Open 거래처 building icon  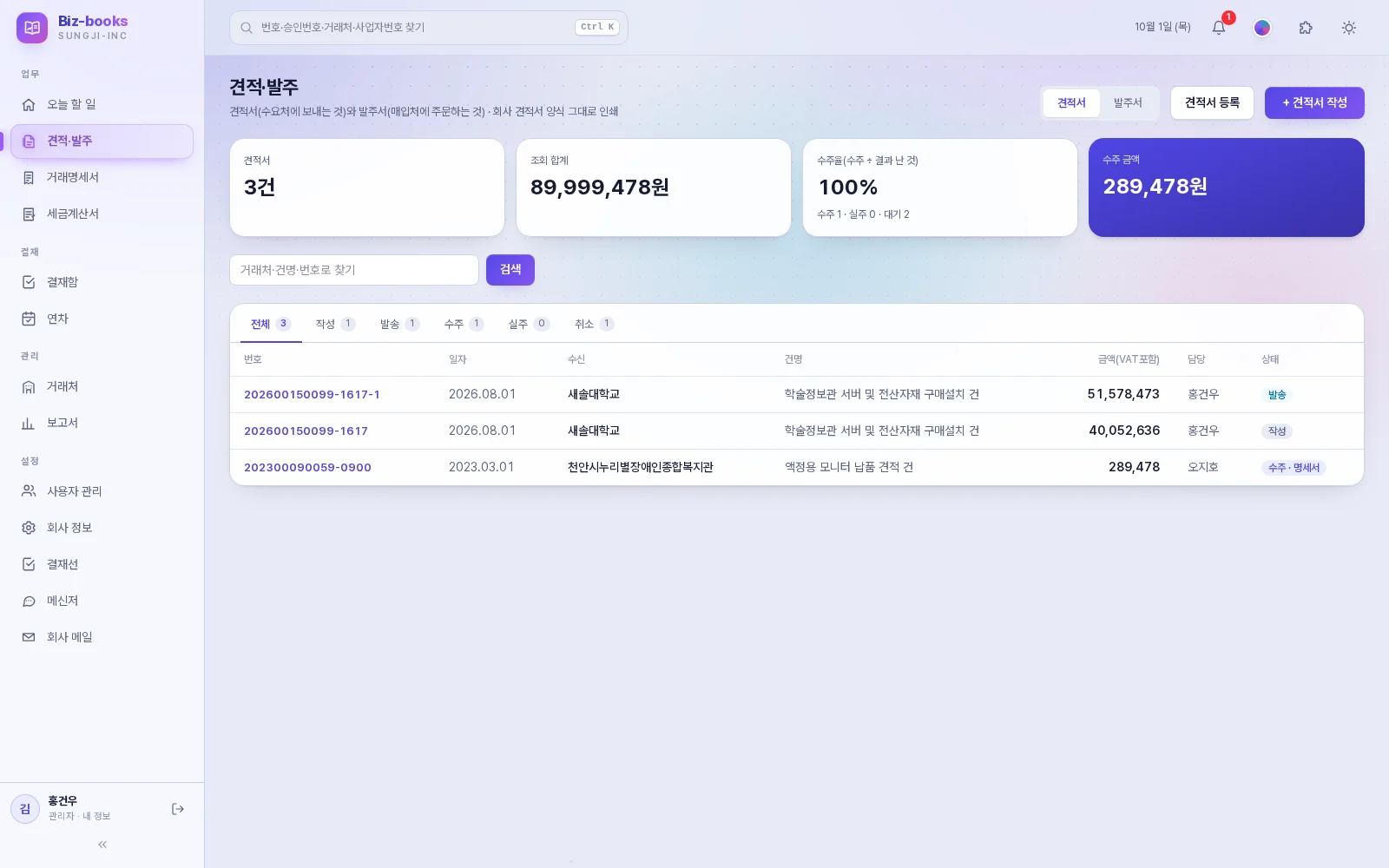pos(29,386)
